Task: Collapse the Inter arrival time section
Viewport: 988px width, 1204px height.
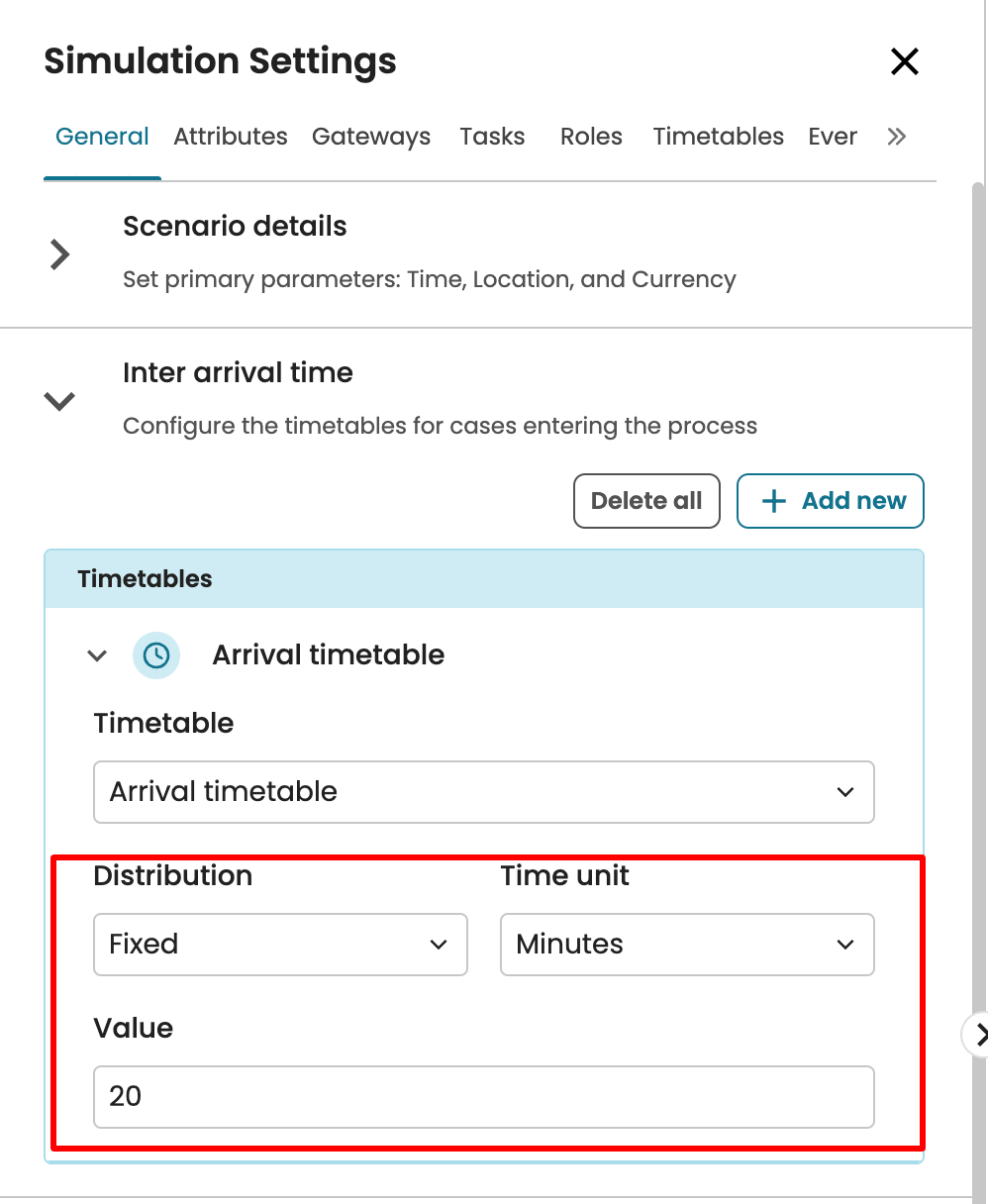Action: [x=60, y=401]
